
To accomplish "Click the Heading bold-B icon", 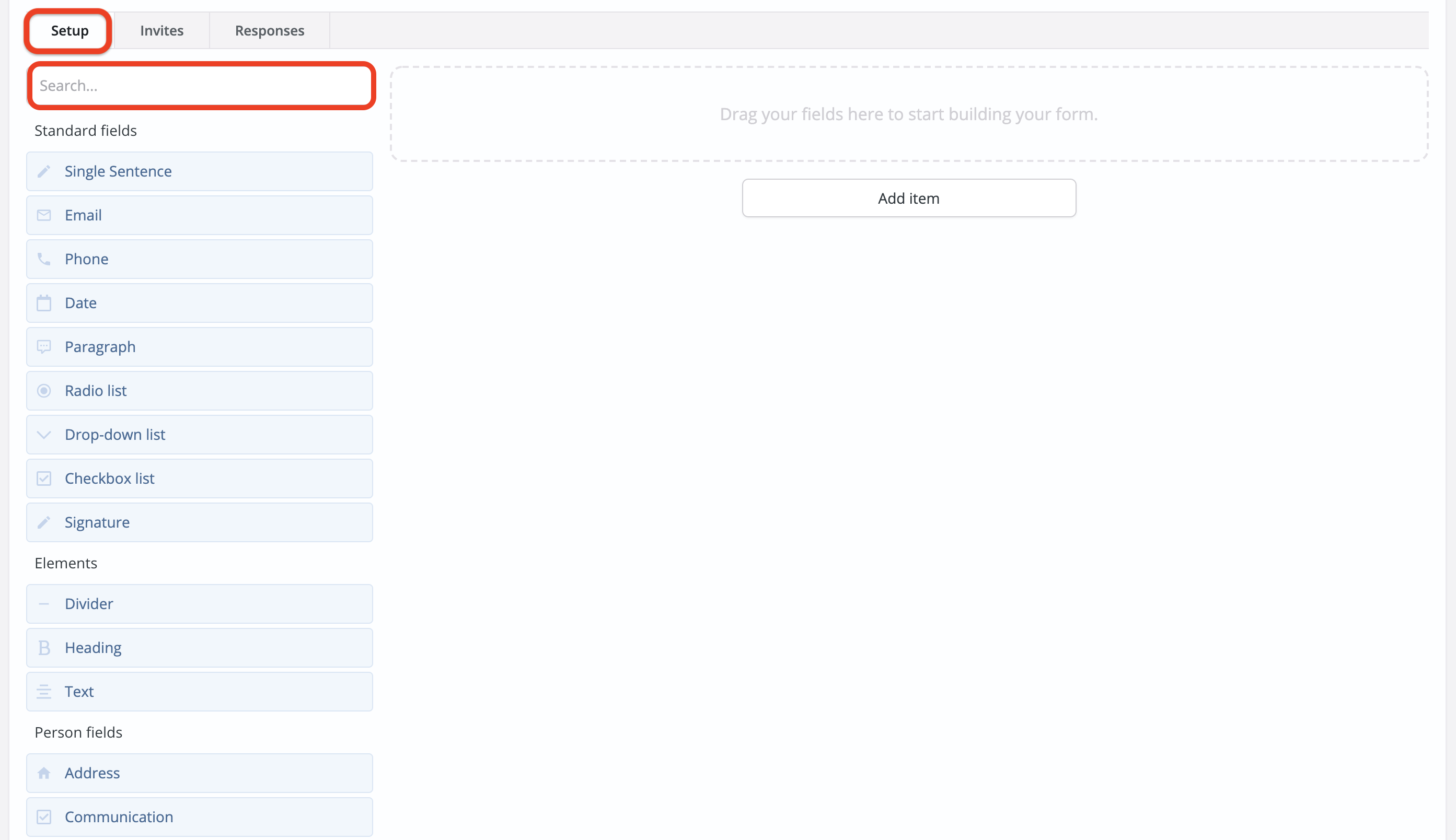I will (44, 647).
